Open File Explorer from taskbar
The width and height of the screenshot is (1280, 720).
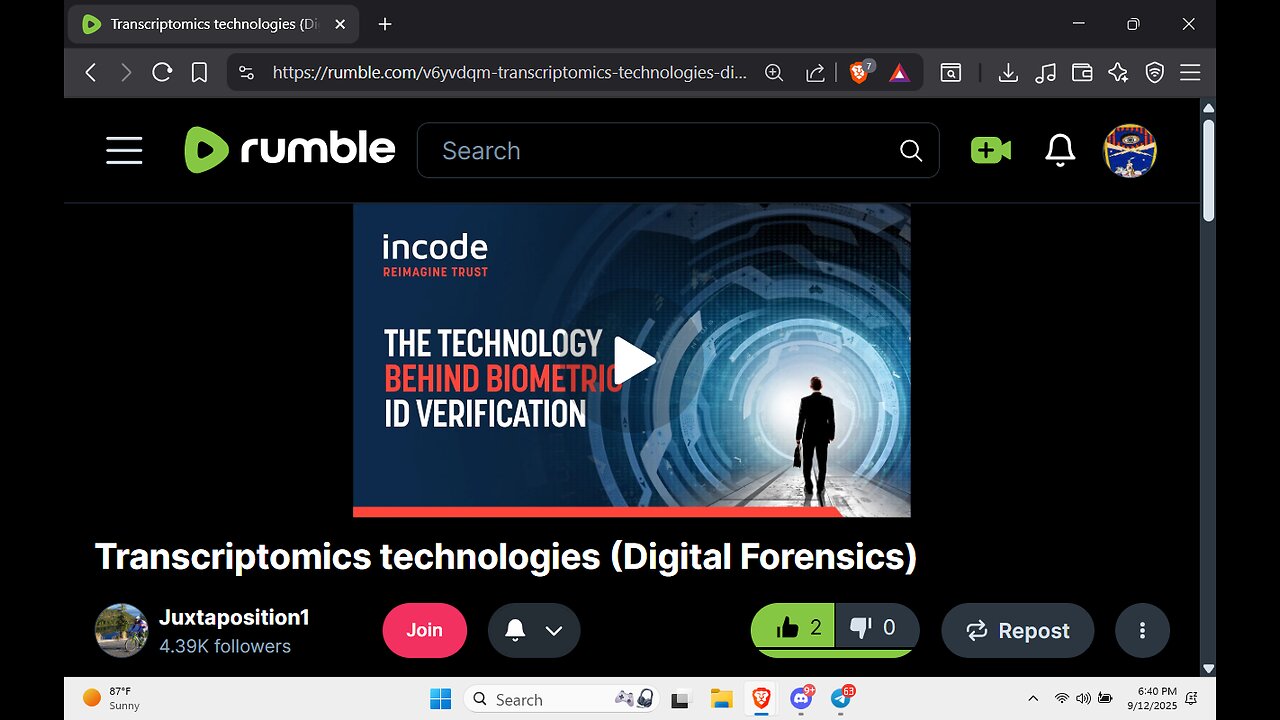721,699
